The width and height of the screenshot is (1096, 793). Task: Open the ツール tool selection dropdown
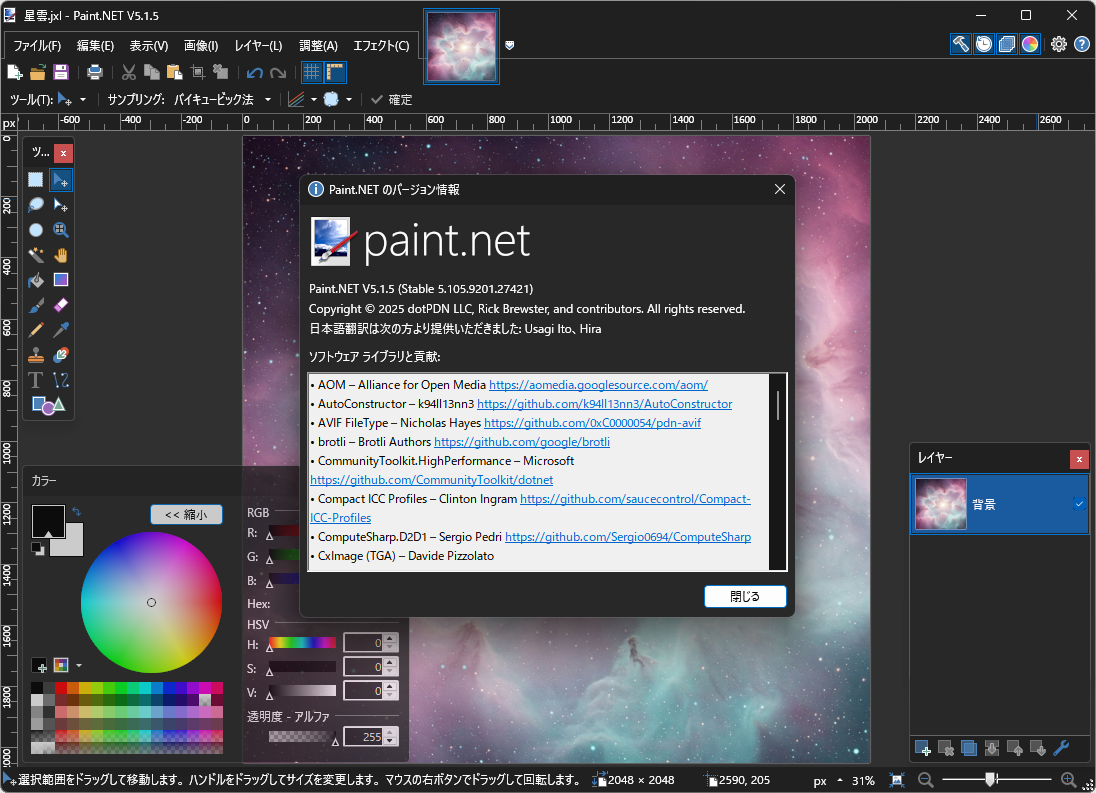coord(84,99)
